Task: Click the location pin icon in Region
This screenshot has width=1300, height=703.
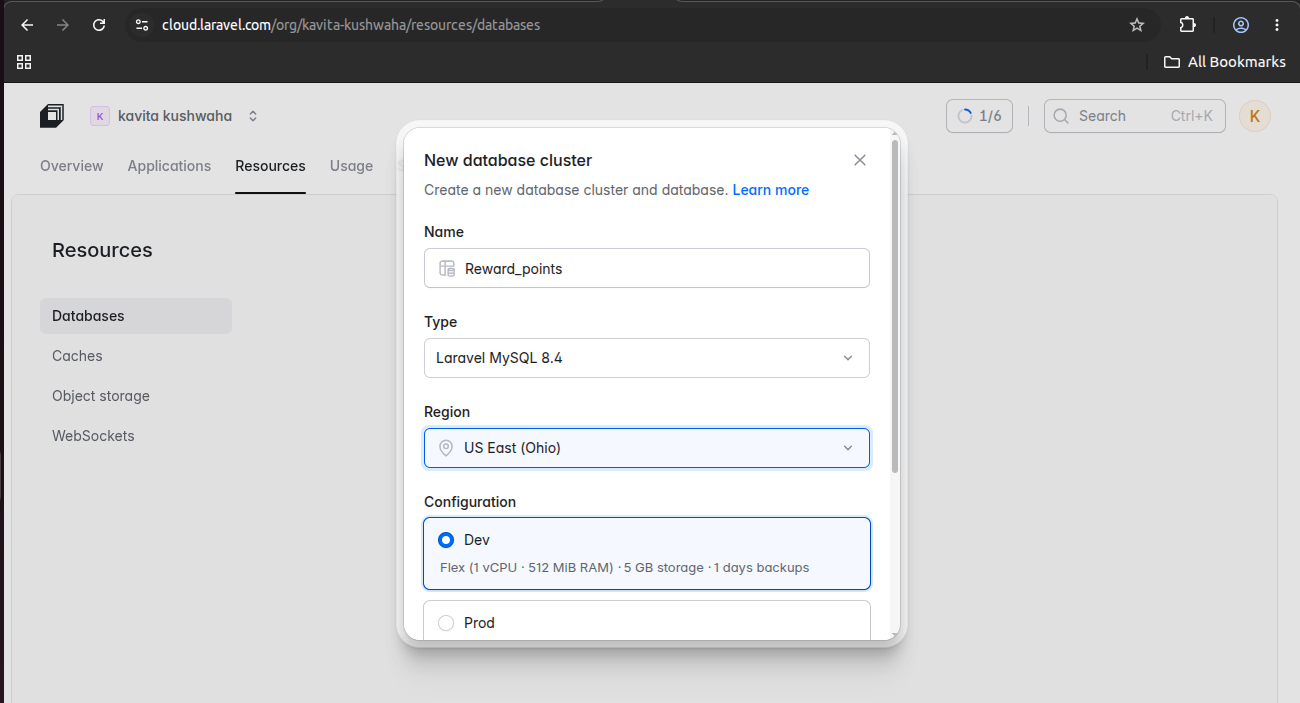Action: click(x=446, y=448)
